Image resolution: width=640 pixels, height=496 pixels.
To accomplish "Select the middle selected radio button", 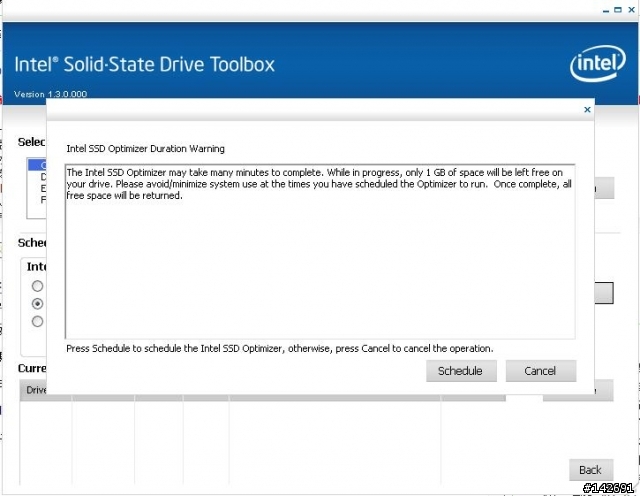I will click(37, 304).
